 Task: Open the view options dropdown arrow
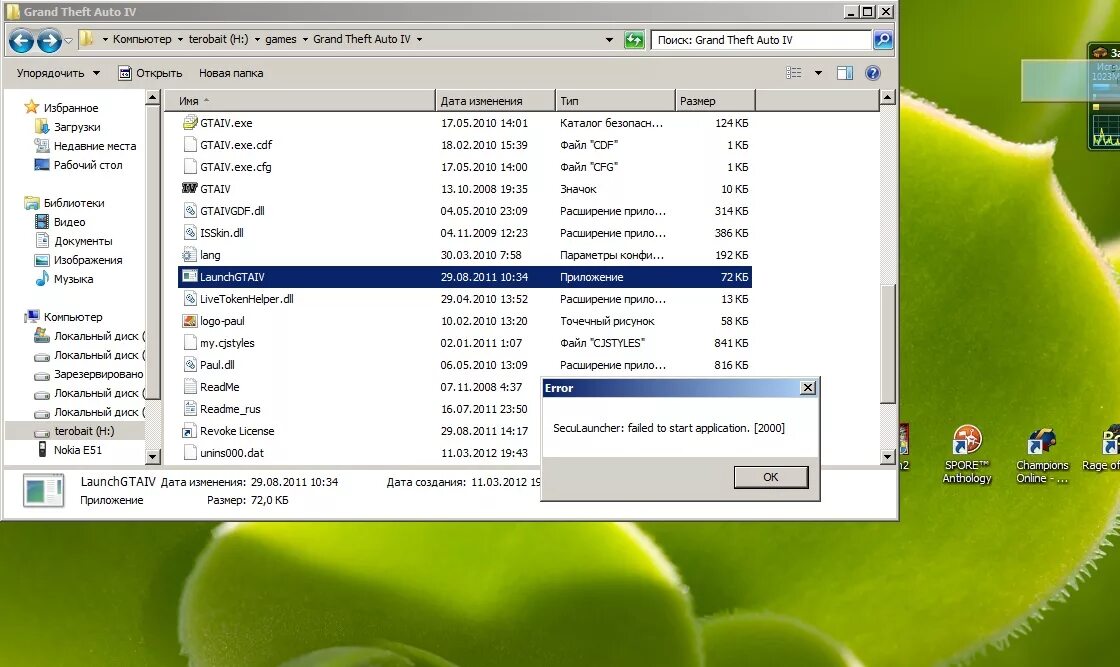click(819, 73)
